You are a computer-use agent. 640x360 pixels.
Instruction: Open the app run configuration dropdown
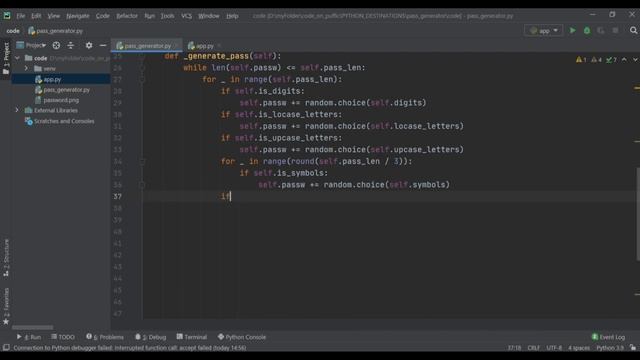(x=544, y=31)
